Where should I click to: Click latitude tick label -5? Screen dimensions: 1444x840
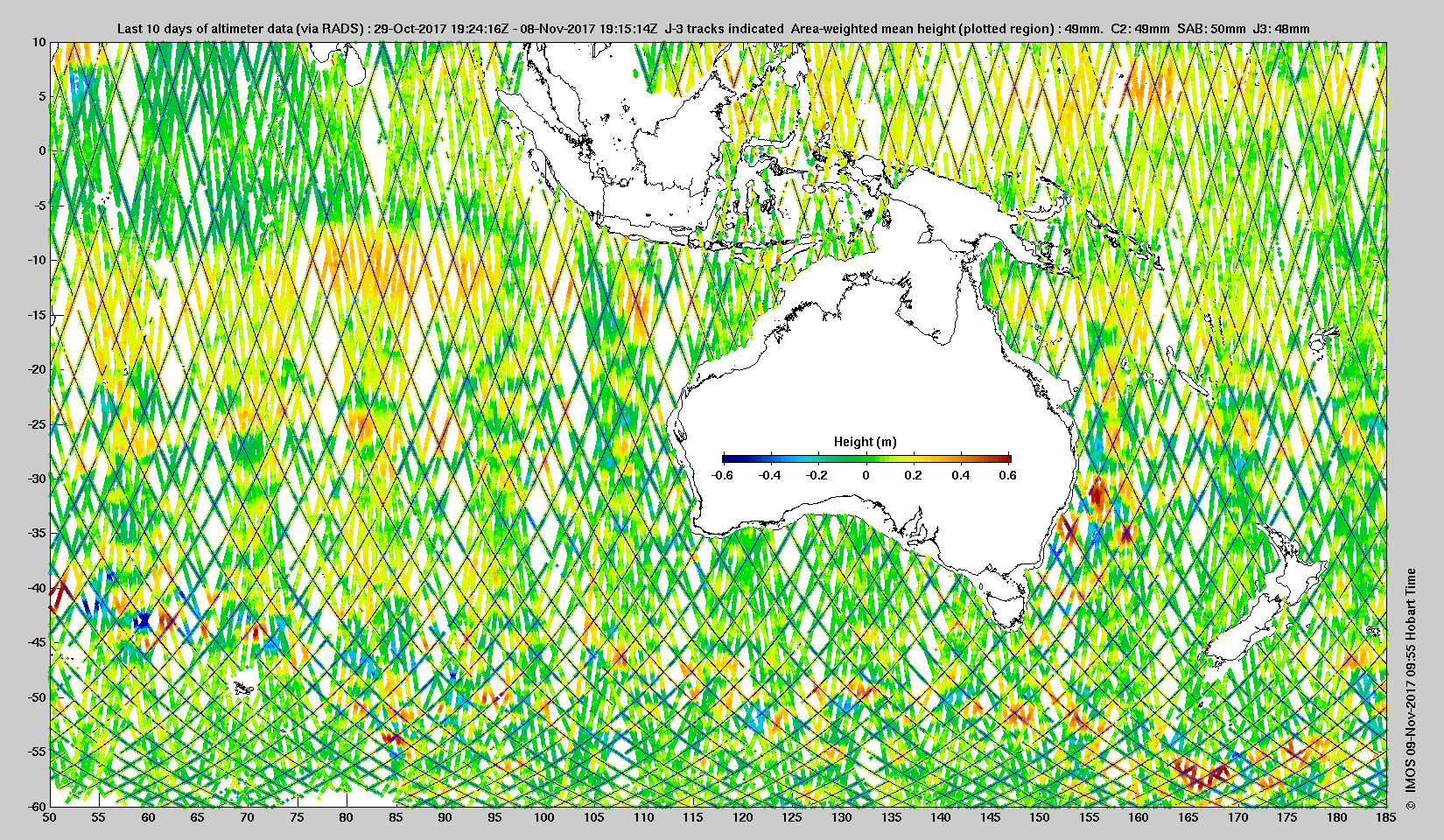coord(40,206)
